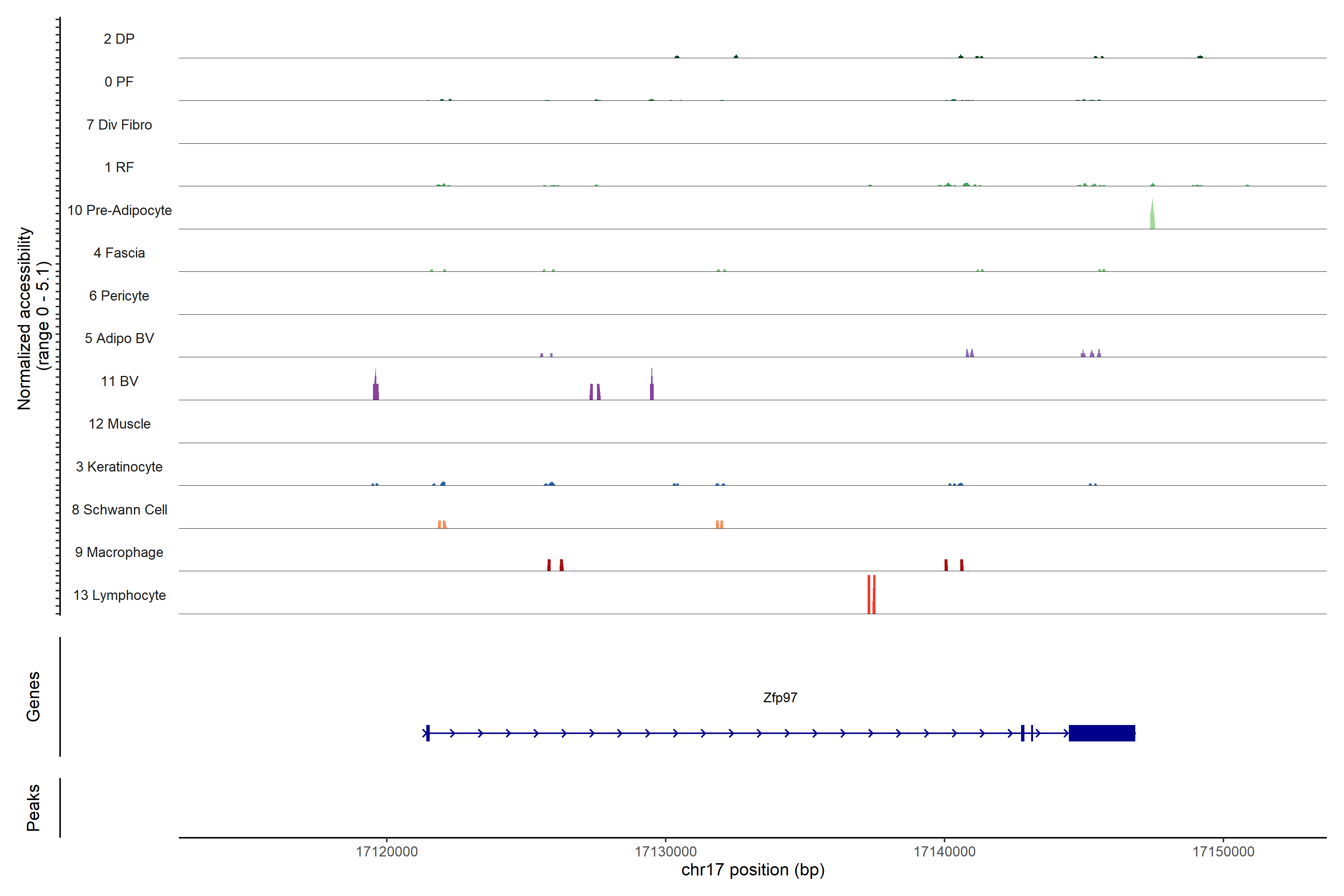The width and height of the screenshot is (1344, 896).
Task: Select the 10 Pre-Adipocyte track label
Action: (x=119, y=210)
